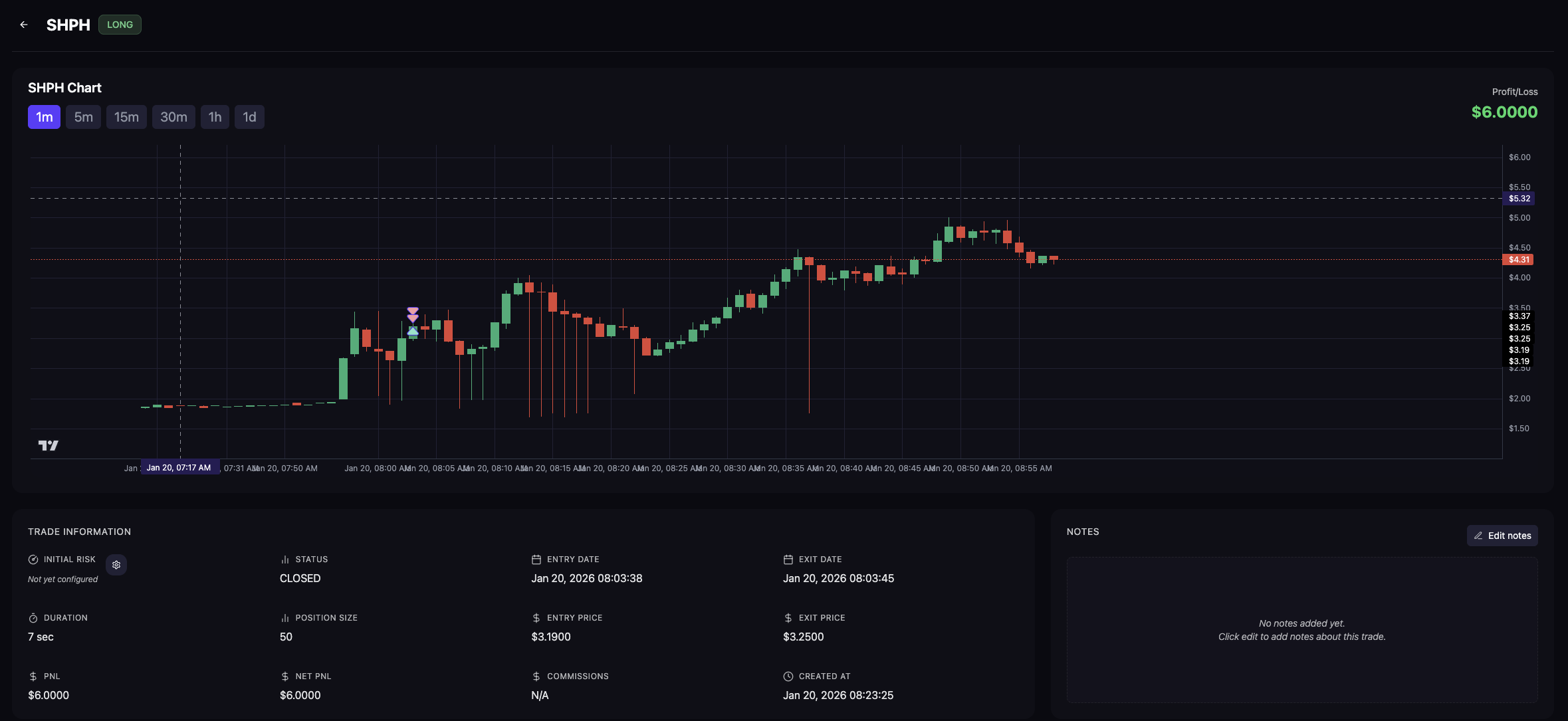Switch chart to 15m timeframe
This screenshot has height=721, width=1568.
tap(126, 117)
